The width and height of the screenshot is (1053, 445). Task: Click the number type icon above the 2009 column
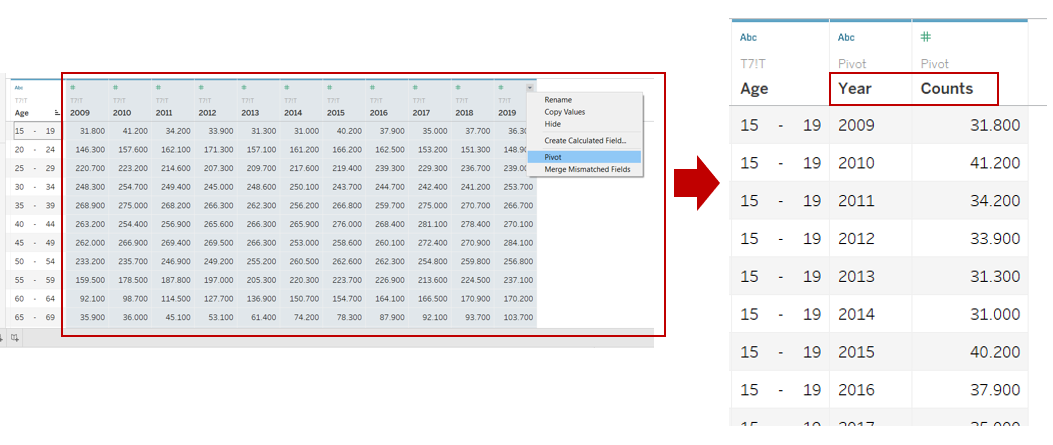tap(73, 87)
